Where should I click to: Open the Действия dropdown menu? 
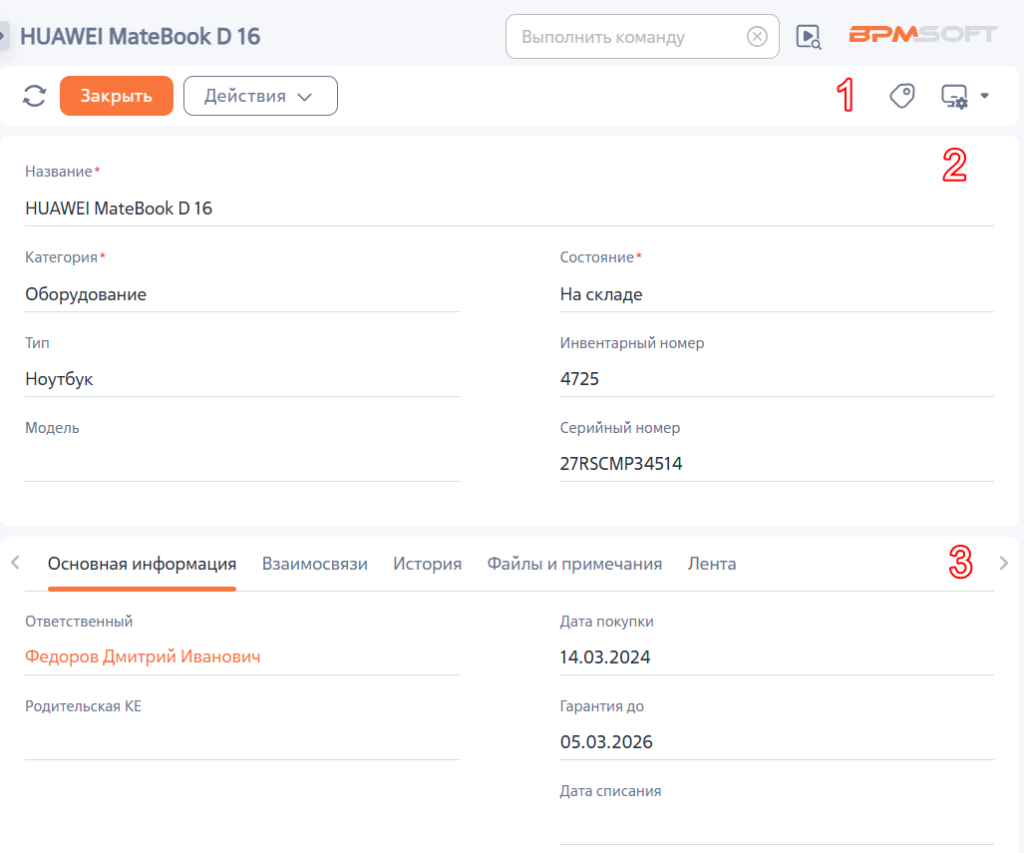pos(260,96)
